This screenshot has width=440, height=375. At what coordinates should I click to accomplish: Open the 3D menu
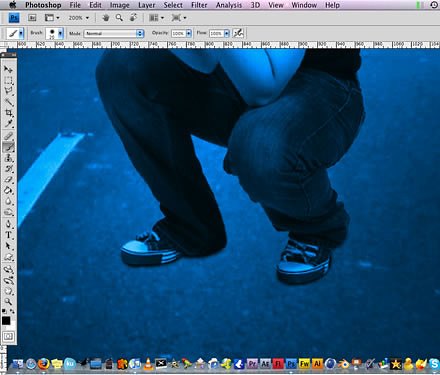click(255, 5)
